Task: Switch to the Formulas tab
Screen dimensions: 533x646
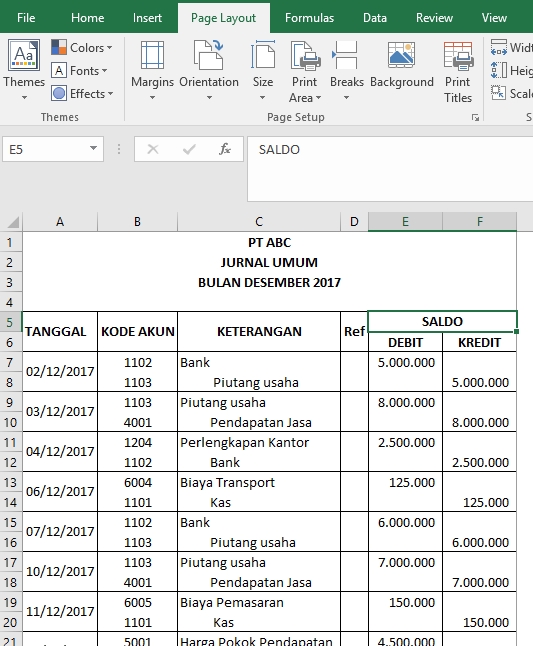Action: pos(309,18)
